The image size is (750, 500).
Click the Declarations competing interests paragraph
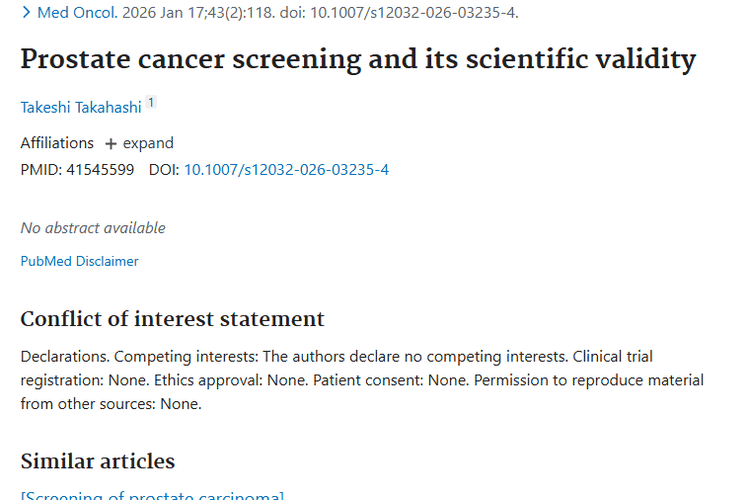click(361, 380)
